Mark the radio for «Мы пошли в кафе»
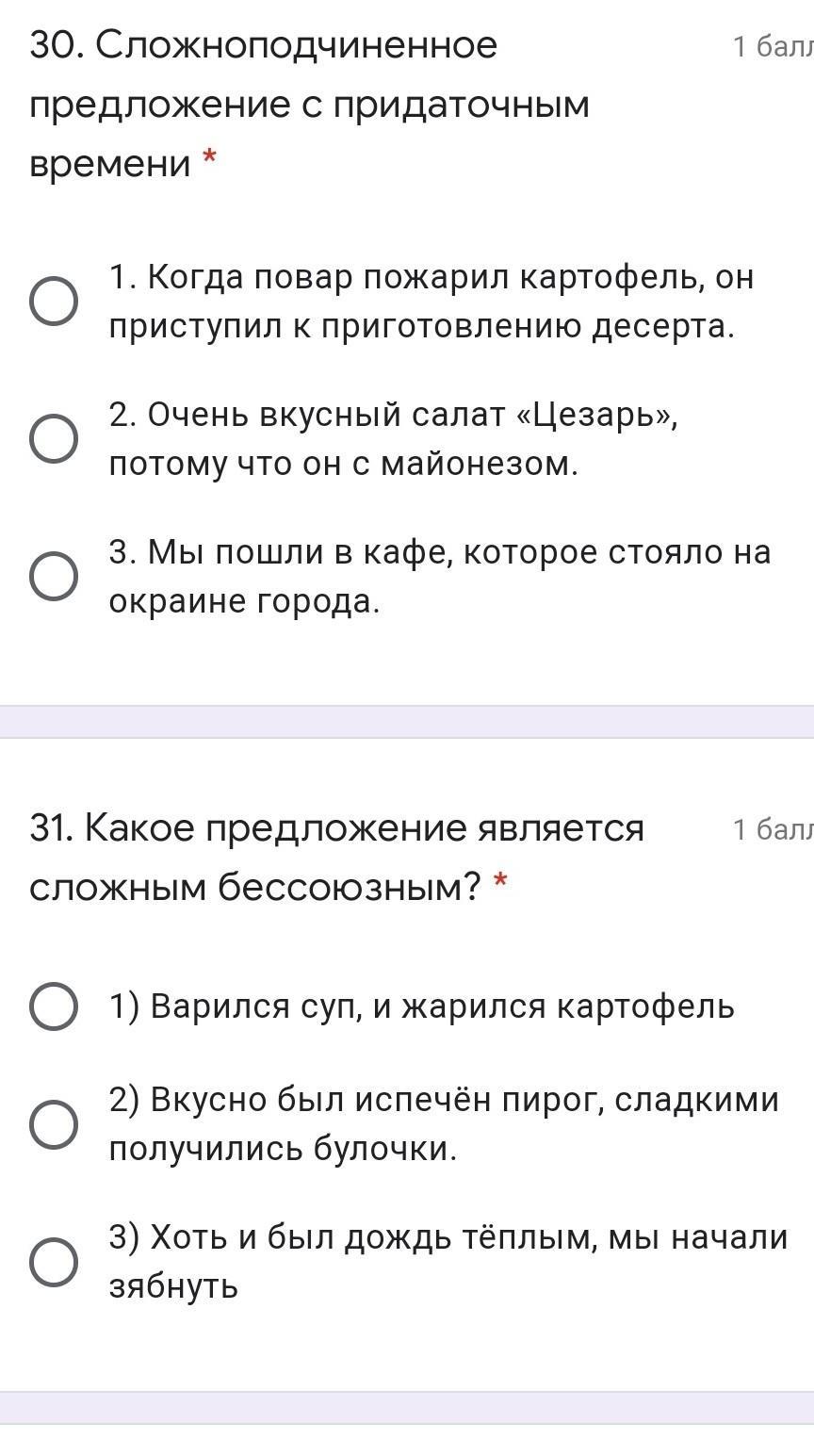Screen dimensions: 814x1456 click(x=54, y=576)
